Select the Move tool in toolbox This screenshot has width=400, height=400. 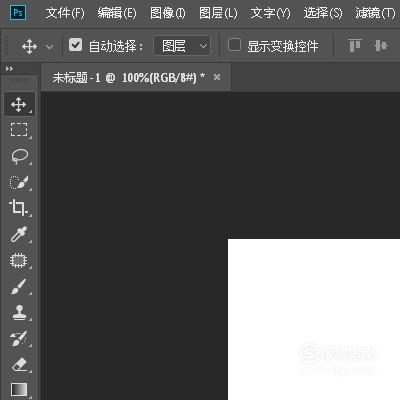click(19, 105)
